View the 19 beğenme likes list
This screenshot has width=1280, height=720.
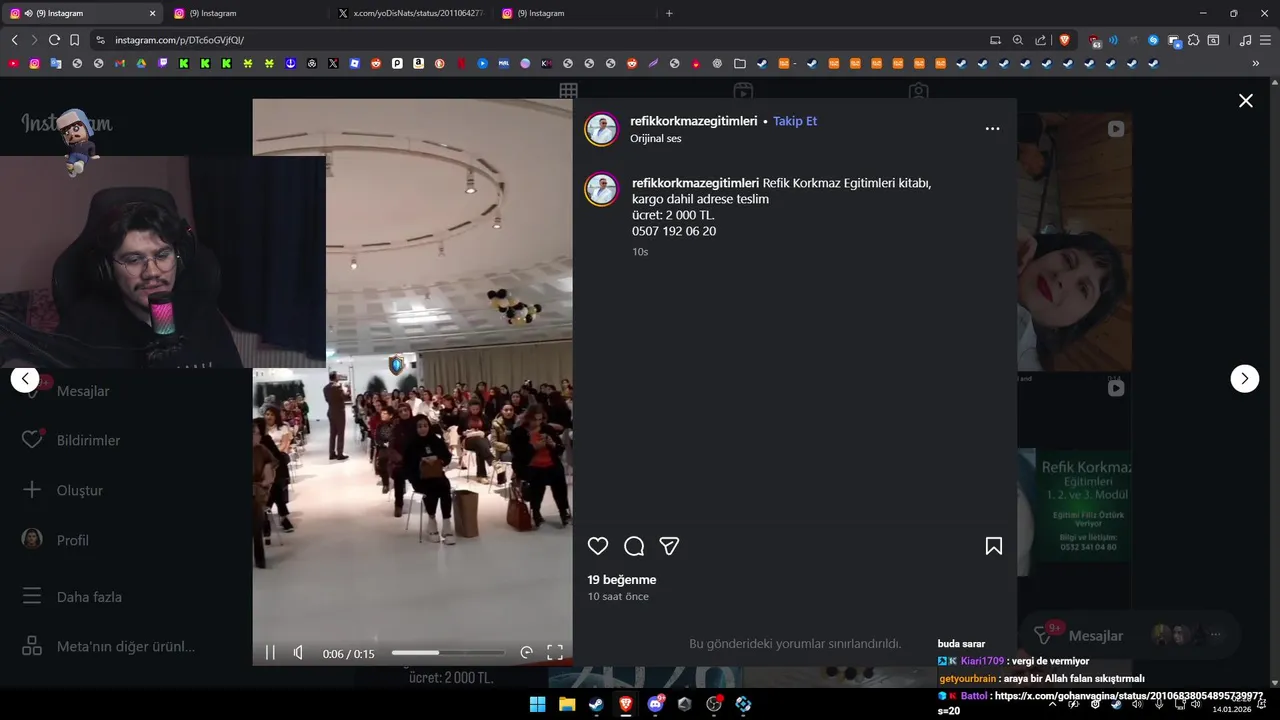pyautogui.click(x=622, y=580)
